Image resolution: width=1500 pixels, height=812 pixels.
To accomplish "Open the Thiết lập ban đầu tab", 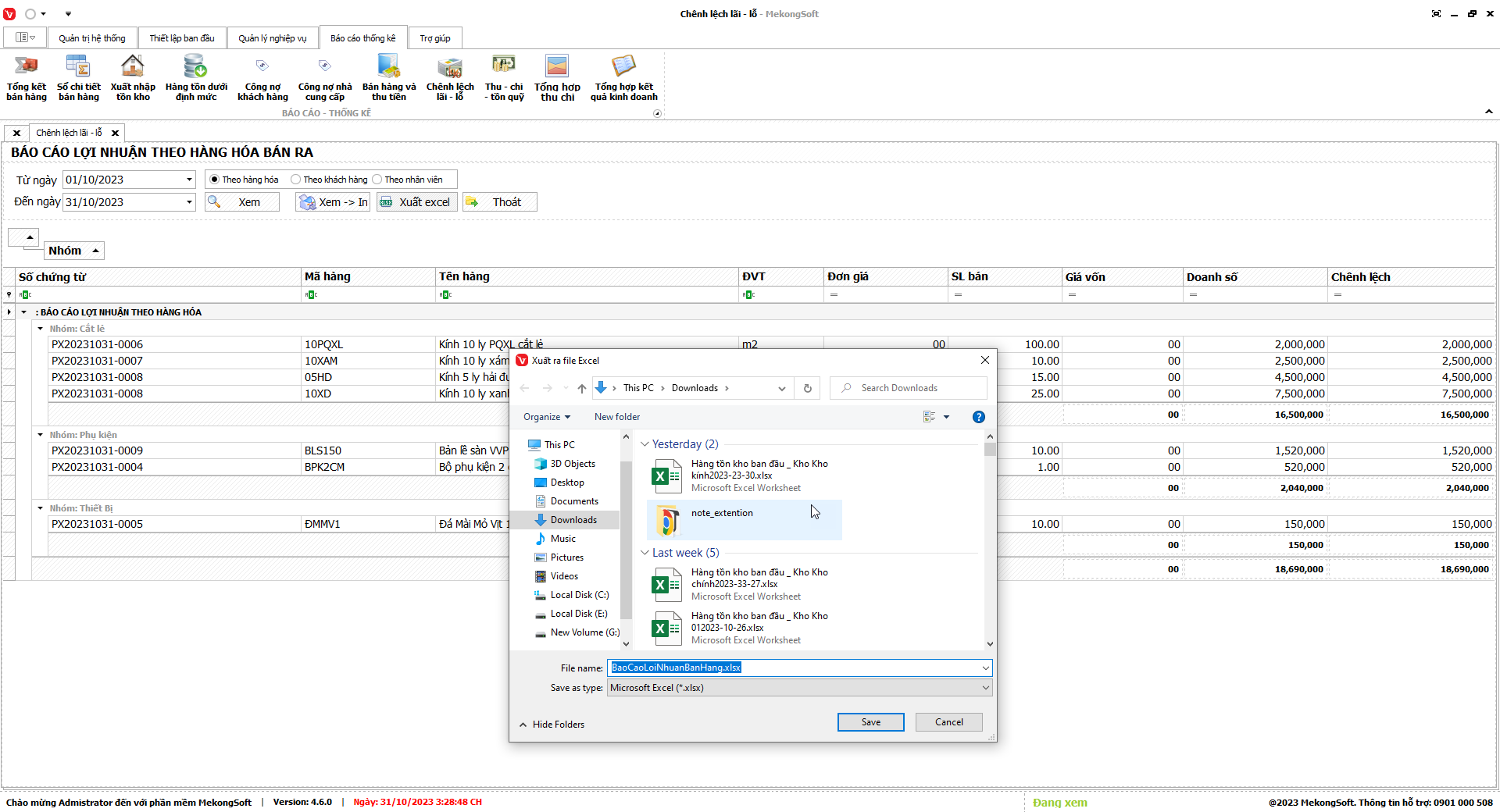I will [x=182, y=38].
